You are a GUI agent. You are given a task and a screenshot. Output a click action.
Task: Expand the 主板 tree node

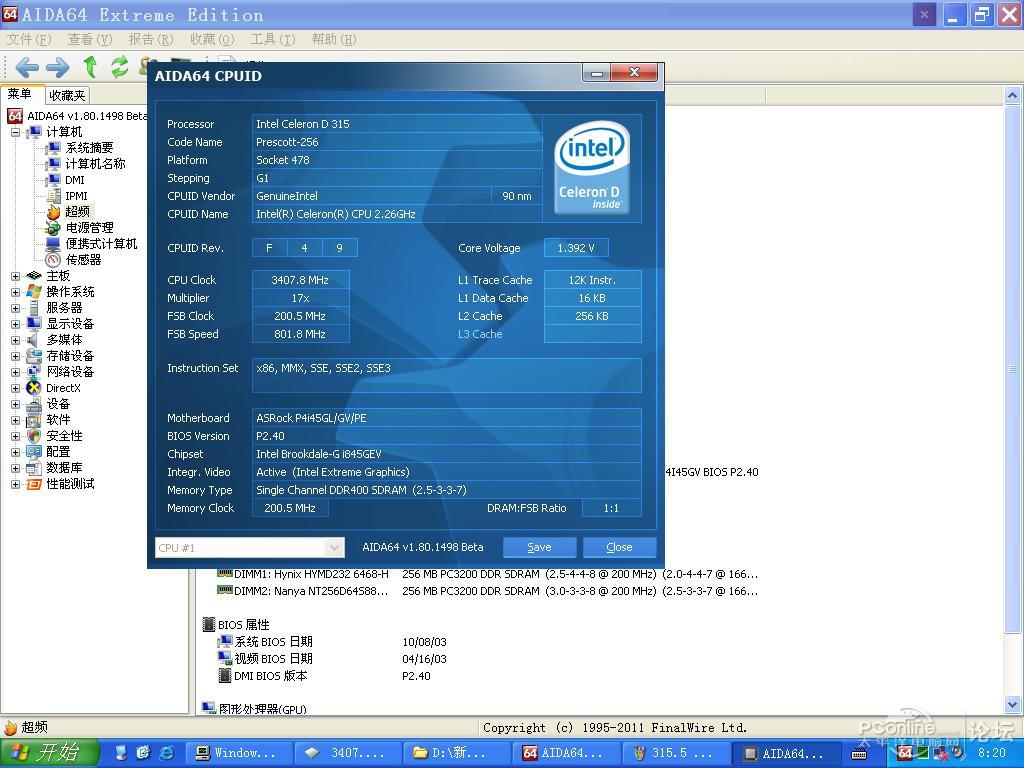click(x=15, y=276)
